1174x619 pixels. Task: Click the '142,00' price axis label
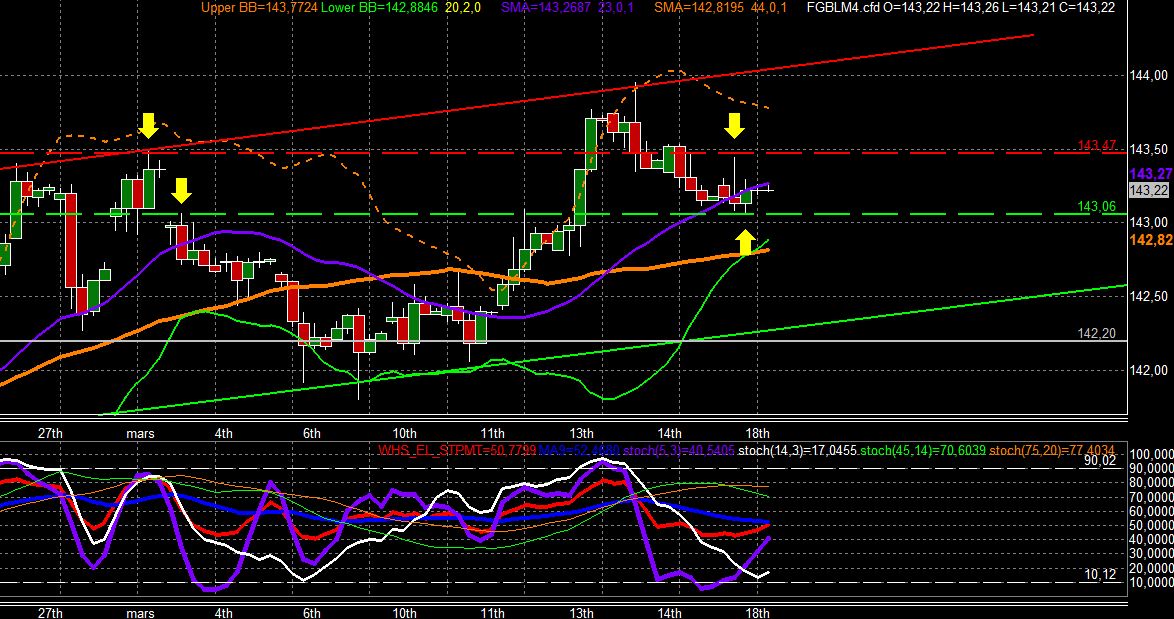pos(1148,370)
